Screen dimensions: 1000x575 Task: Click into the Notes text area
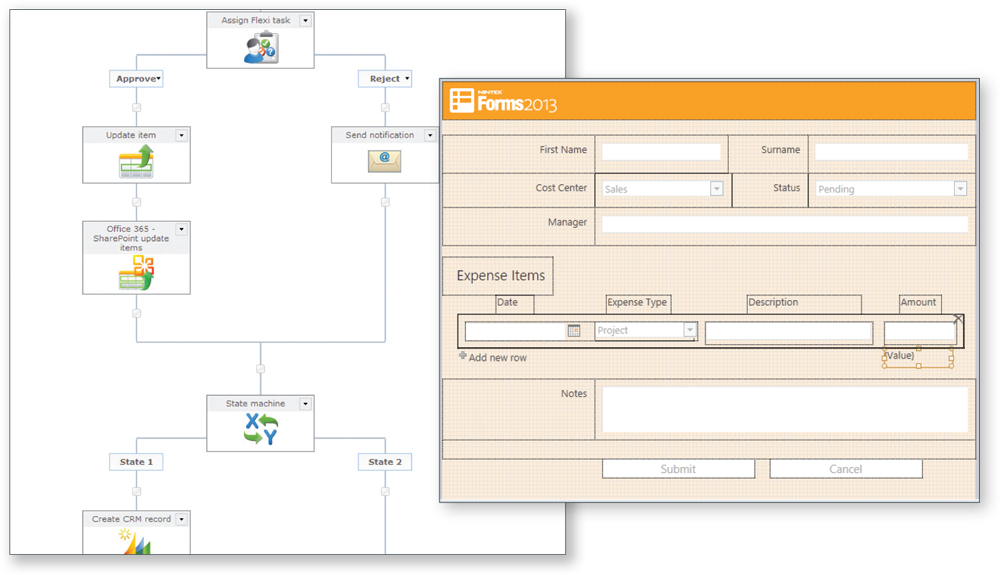[x=784, y=409]
